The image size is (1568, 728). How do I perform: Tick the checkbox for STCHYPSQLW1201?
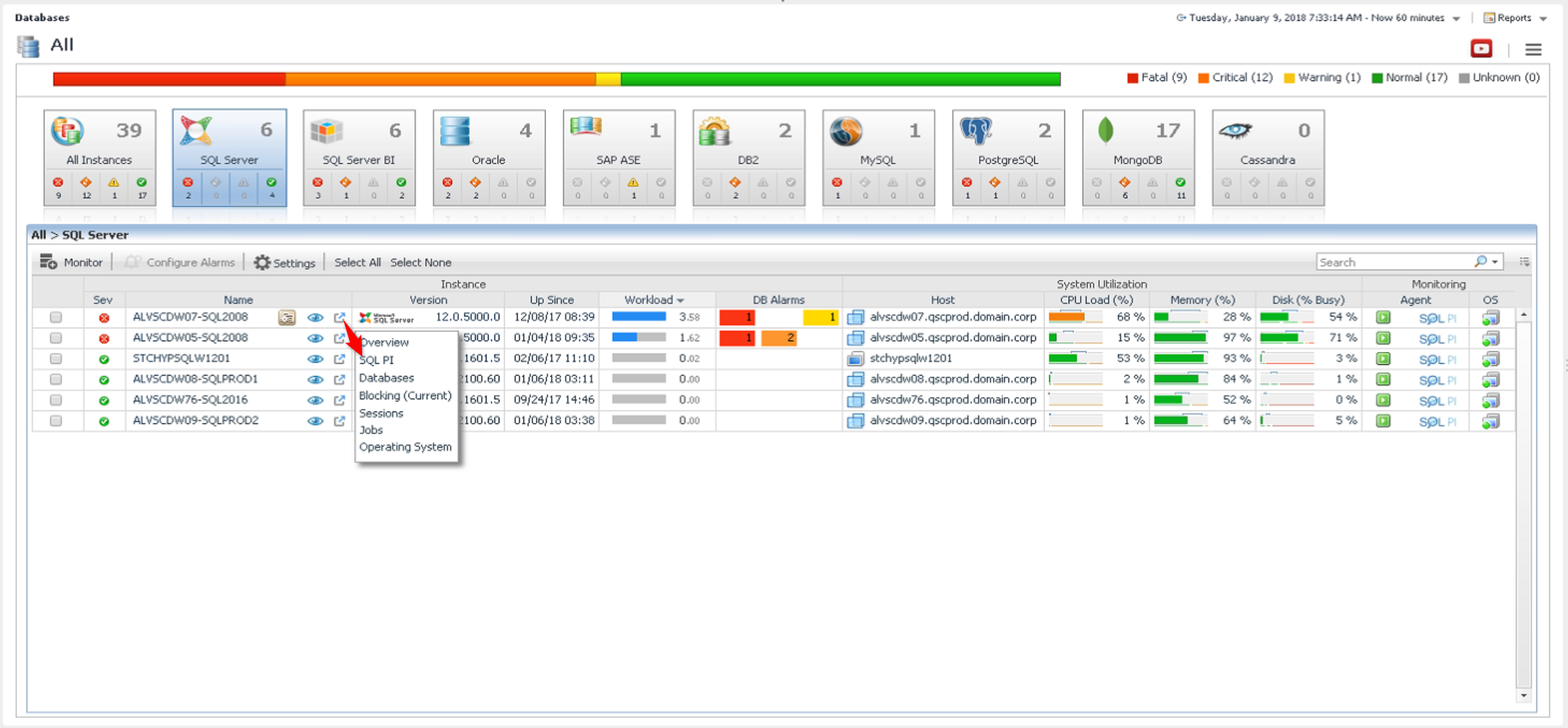[x=56, y=359]
